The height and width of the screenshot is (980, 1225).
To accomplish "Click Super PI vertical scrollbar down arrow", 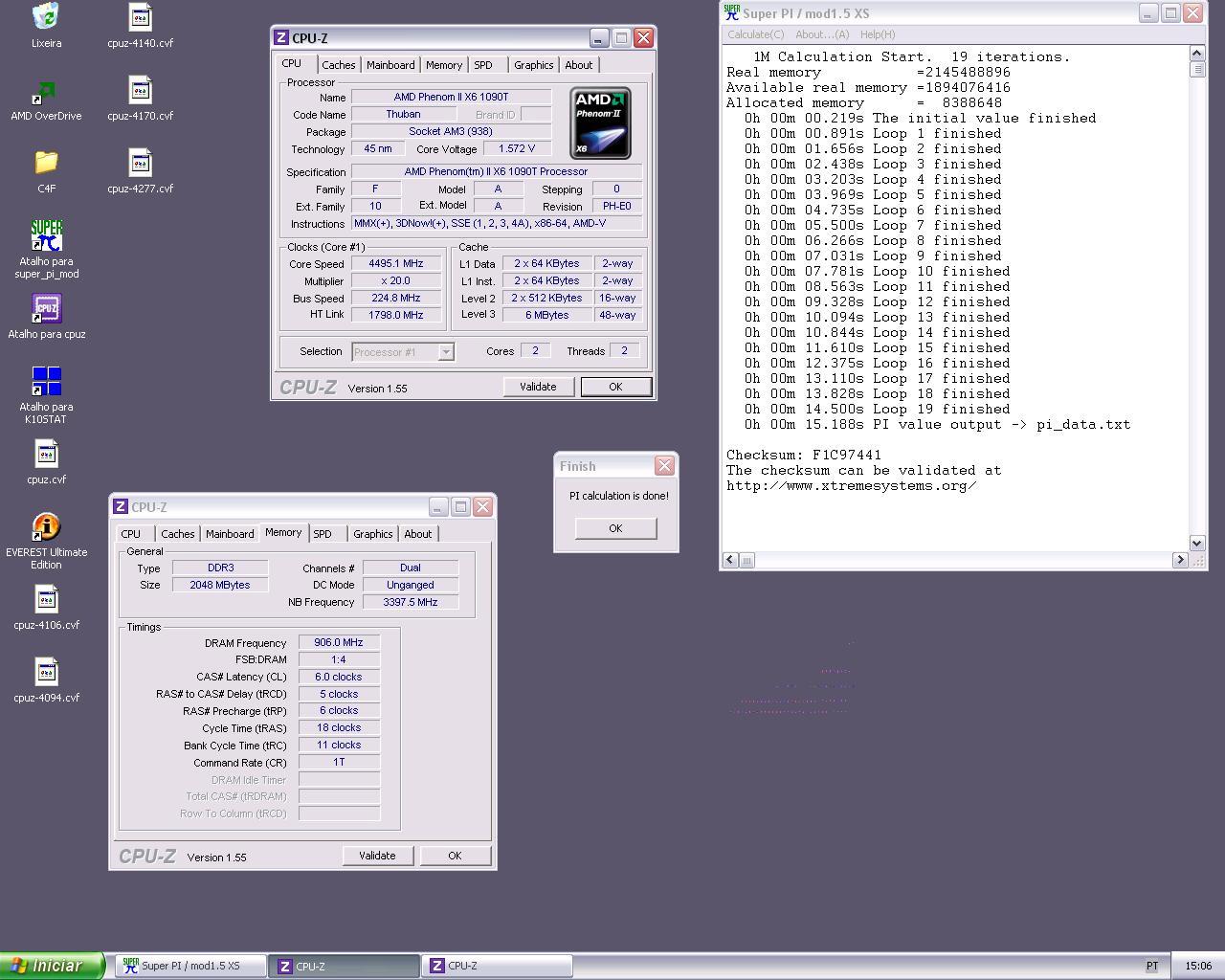I will (1197, 543).
